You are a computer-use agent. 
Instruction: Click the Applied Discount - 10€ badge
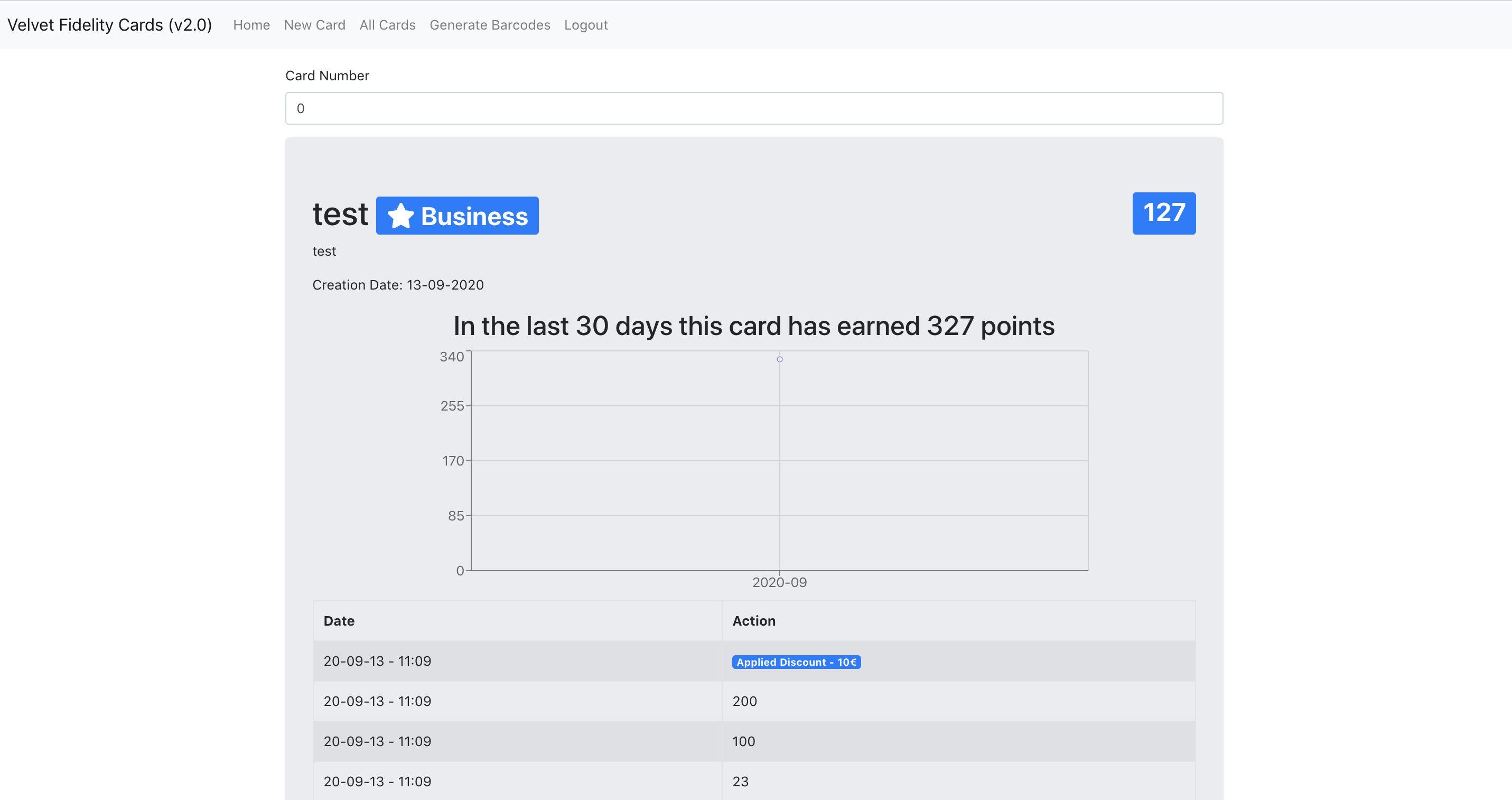point(796,662)
